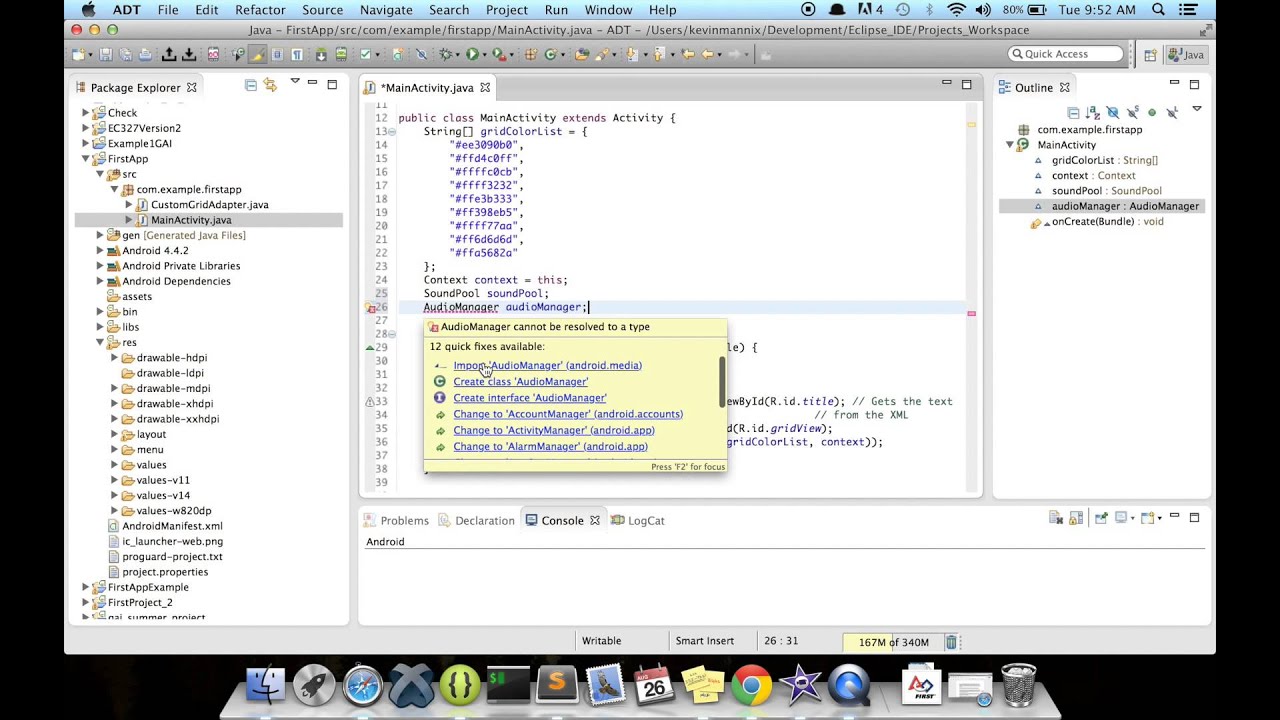Image resolution: width=1280 pixels, height=720 pixels.
Task: Open the Refactor menu
Action: 260,10
